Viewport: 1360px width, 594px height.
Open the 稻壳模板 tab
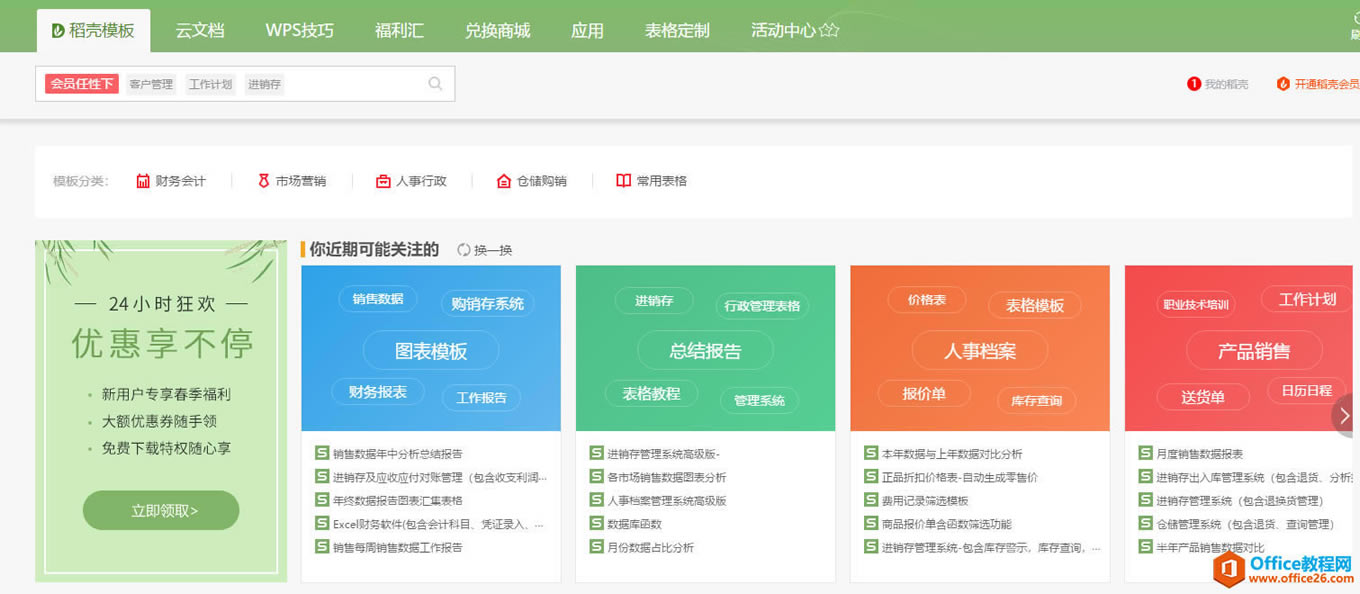coord(93,30)
